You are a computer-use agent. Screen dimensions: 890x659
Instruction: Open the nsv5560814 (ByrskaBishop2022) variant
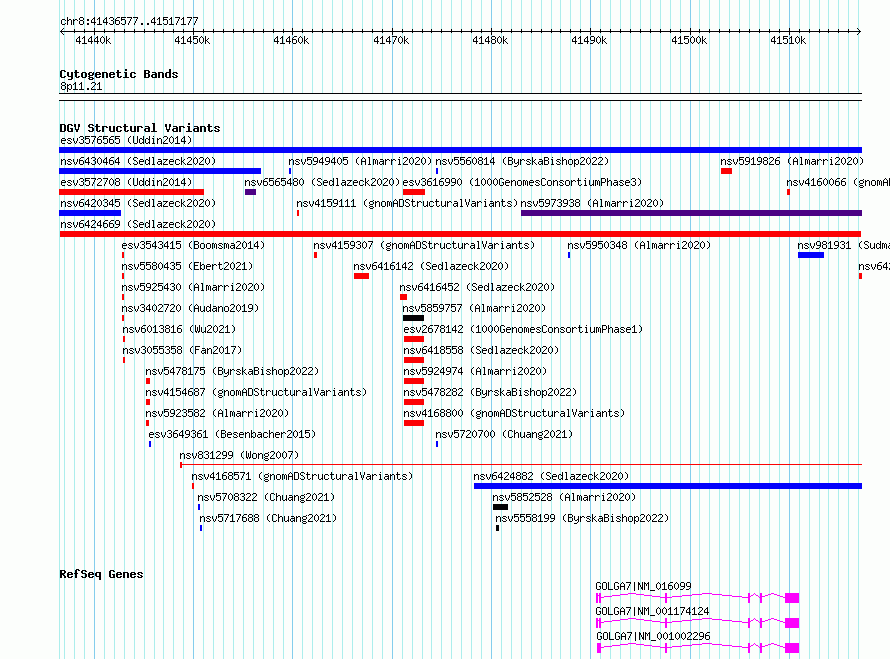point(522,161)
